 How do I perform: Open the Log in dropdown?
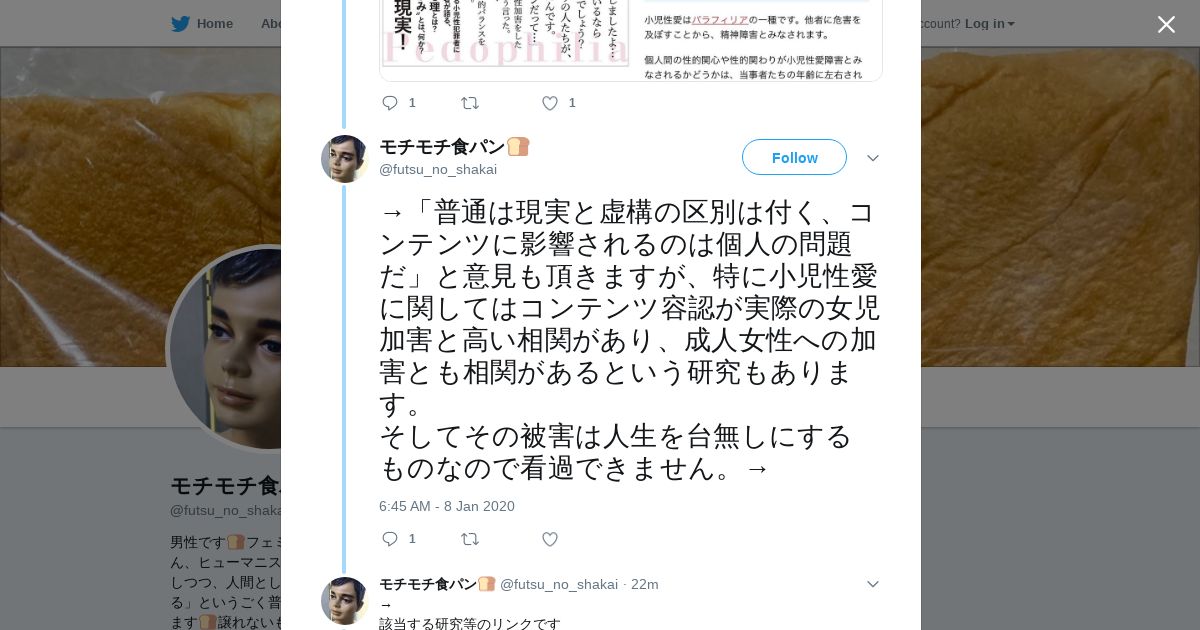pyautogui.click(x=989, y=23)
